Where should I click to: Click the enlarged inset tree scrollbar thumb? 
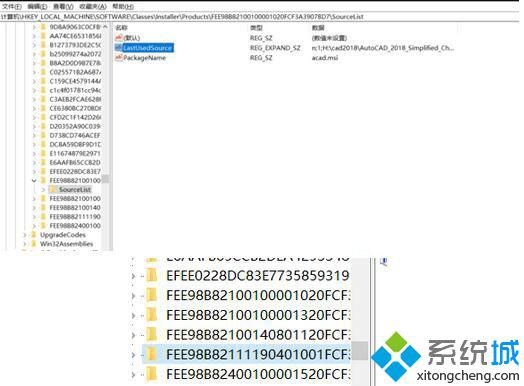click(360, 351)
